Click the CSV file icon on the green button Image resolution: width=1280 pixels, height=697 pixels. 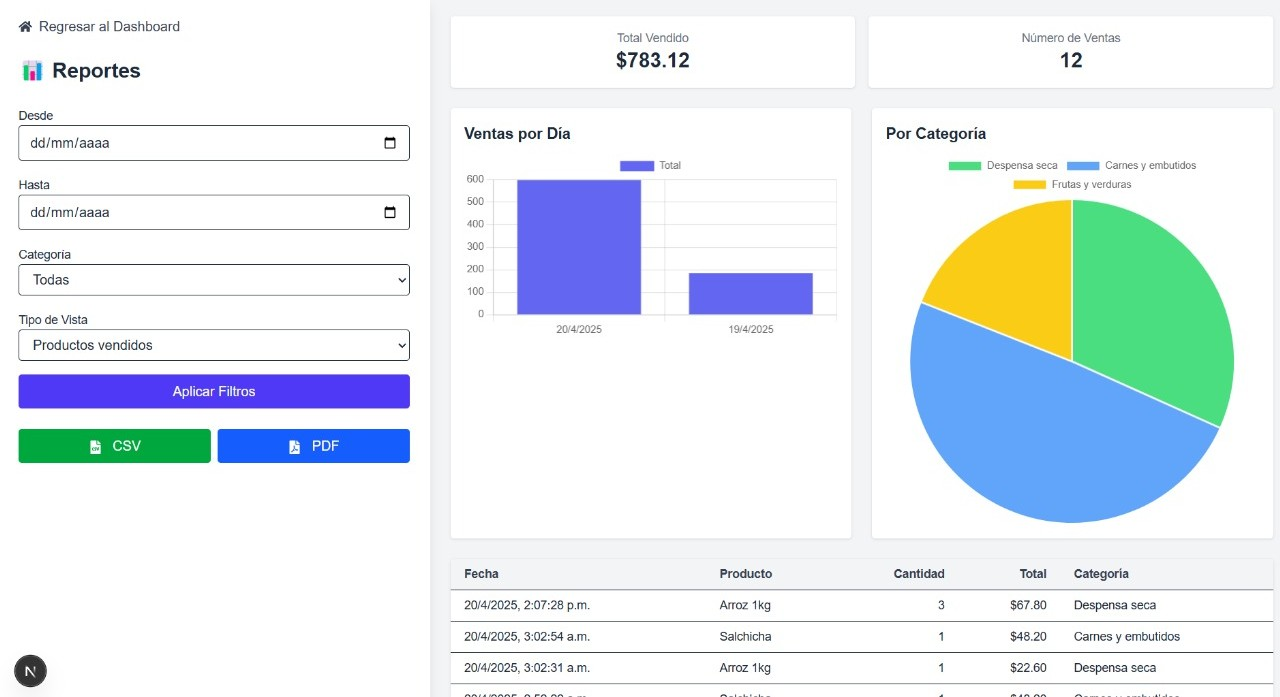point(96,445)
